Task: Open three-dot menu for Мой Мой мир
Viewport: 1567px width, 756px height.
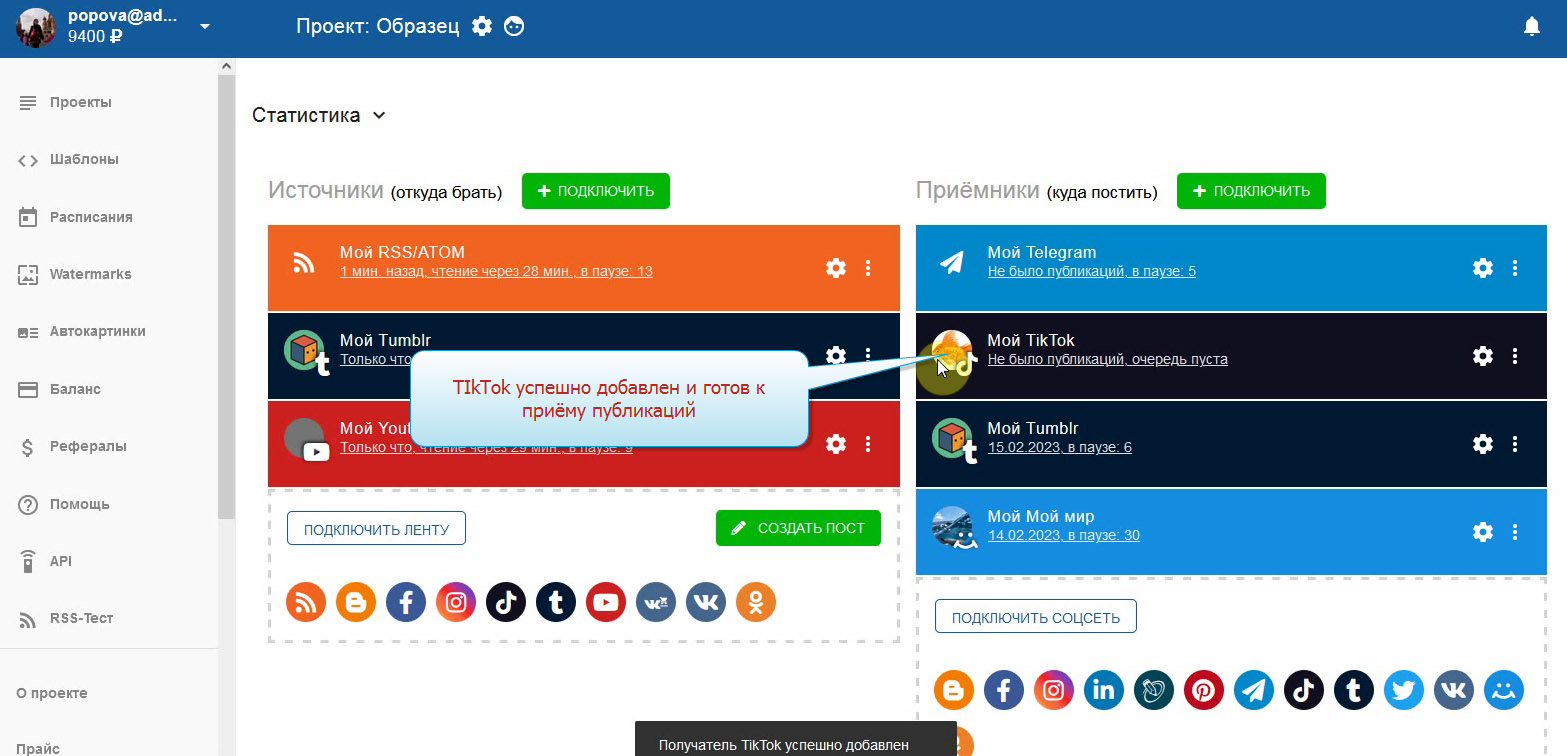Action: [1515, 532]
